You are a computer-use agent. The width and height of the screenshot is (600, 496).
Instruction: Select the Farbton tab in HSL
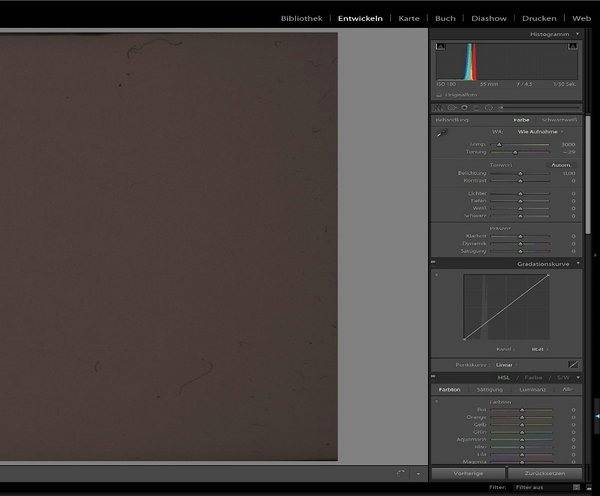(449, 390)
